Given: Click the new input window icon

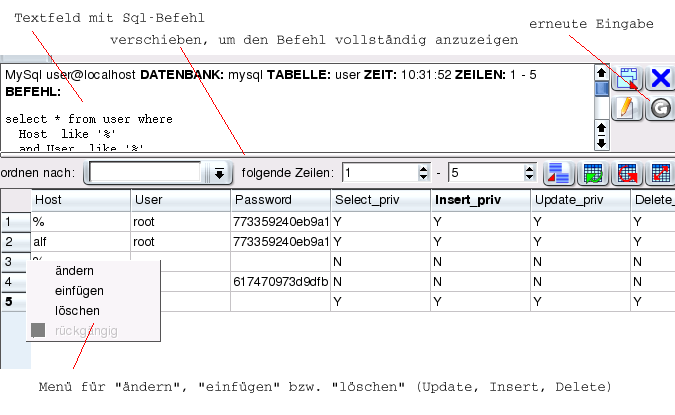Looking at the screenshot, I should [x=628, y=79].
